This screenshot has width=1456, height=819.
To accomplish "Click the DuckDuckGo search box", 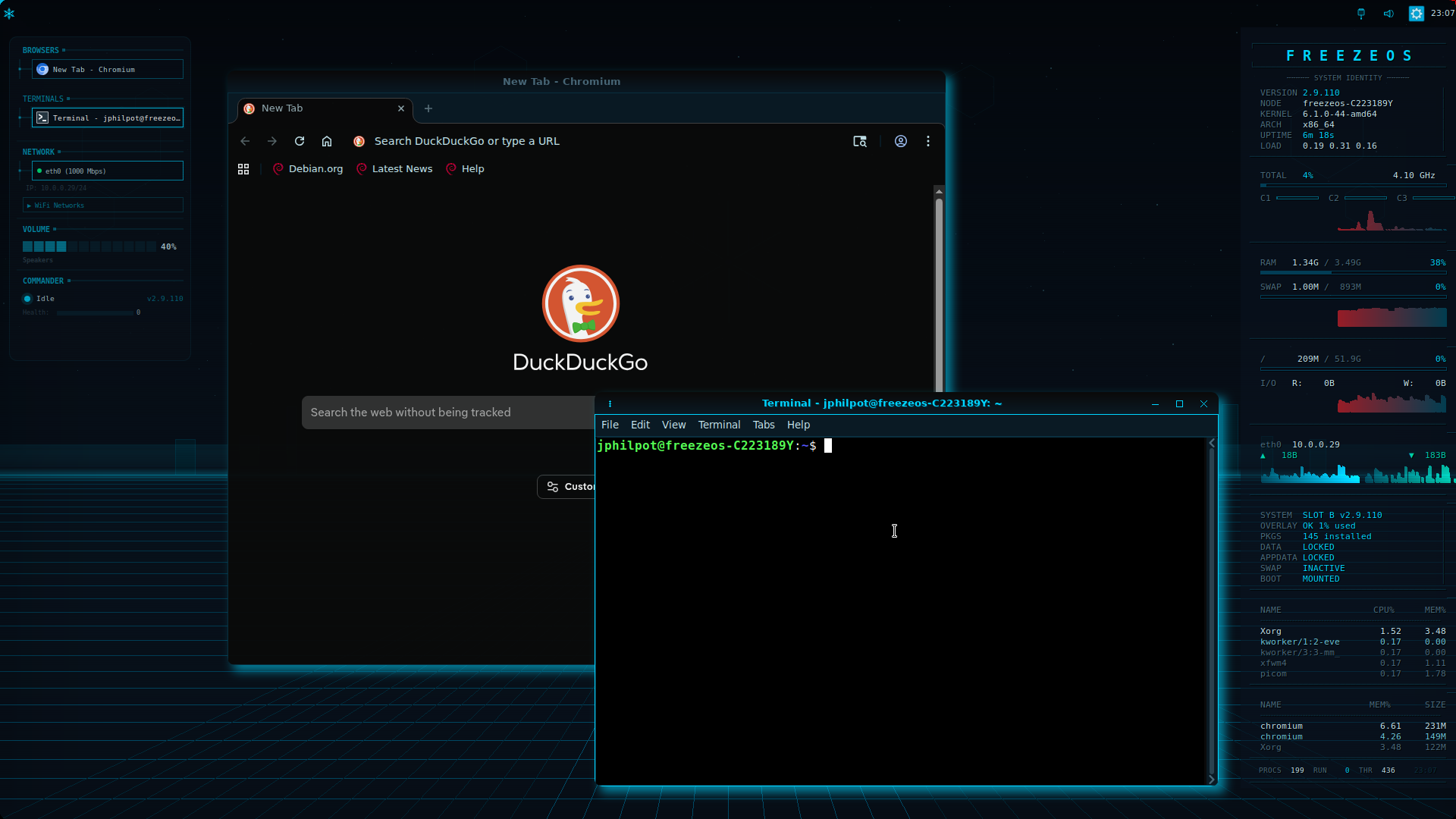I will pyautogui.click(x=448, y=413).
